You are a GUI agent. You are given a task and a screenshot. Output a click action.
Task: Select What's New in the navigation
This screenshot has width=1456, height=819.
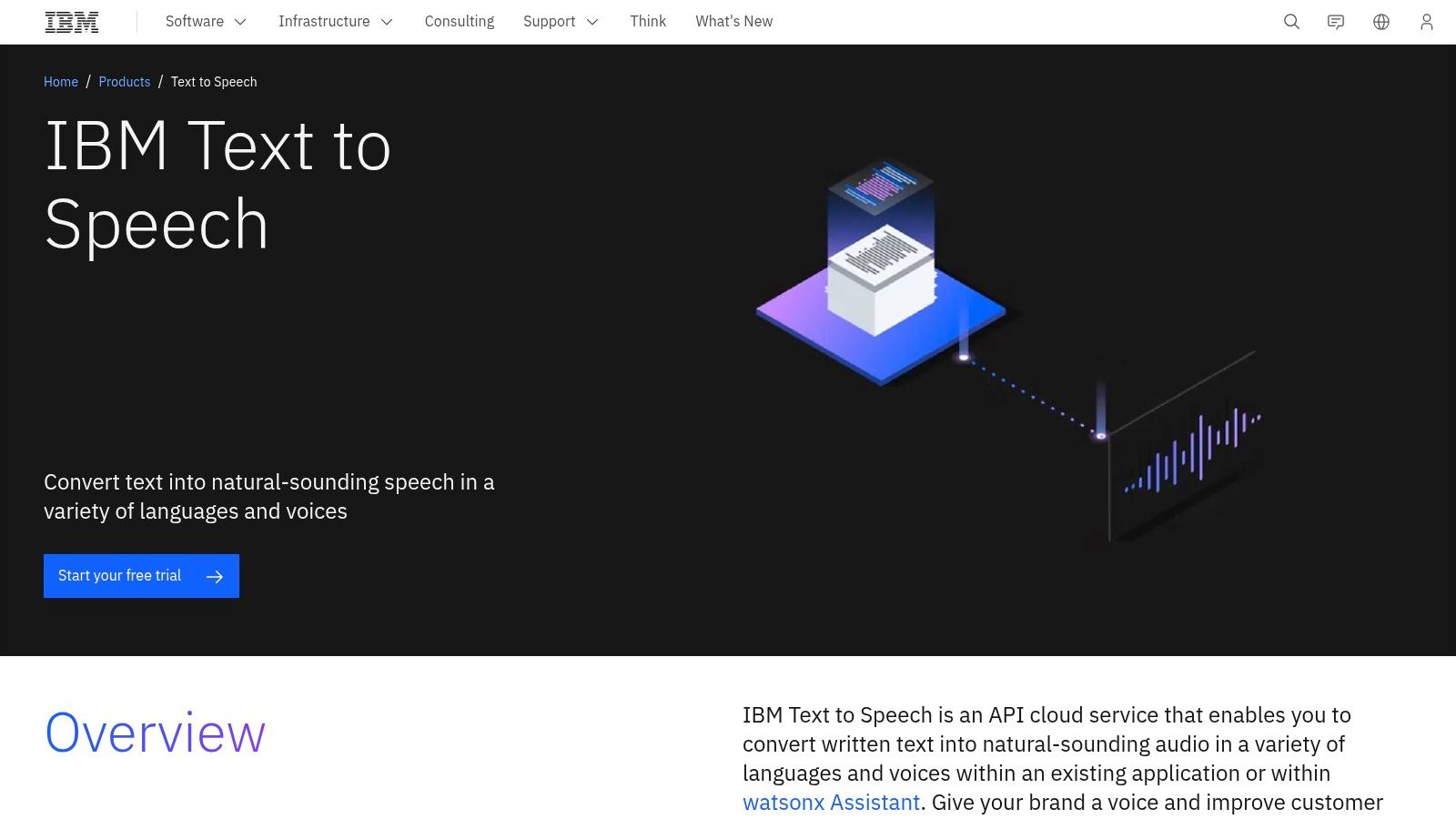click(733, 21)
